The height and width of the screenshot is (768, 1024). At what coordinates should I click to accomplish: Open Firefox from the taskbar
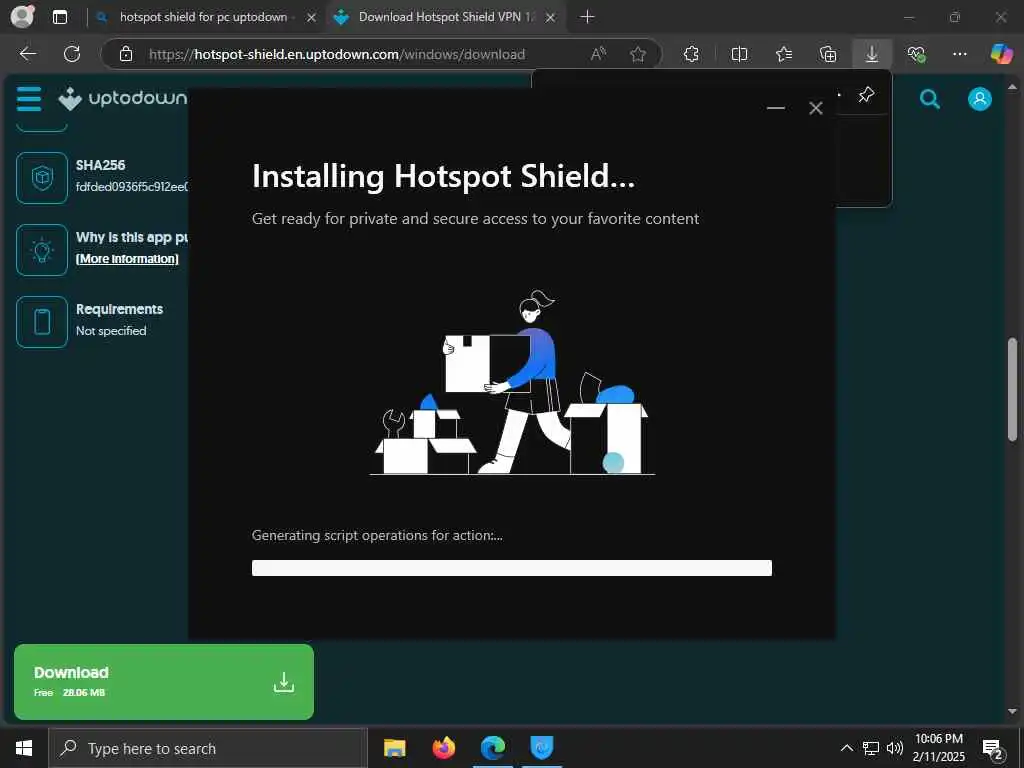443,748
